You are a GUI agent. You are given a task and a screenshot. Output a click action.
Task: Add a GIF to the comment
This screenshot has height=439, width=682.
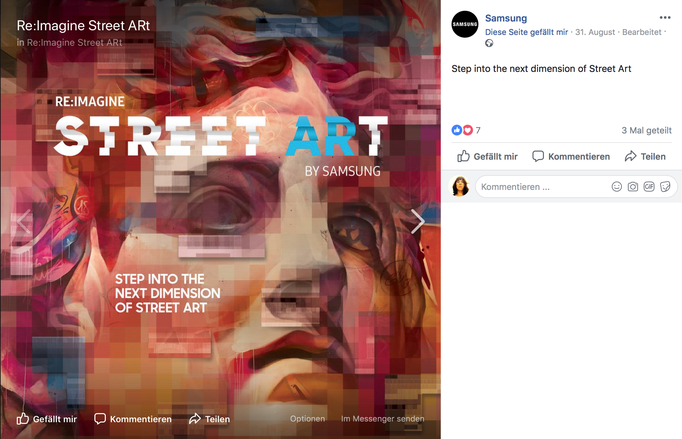point(649,187)
